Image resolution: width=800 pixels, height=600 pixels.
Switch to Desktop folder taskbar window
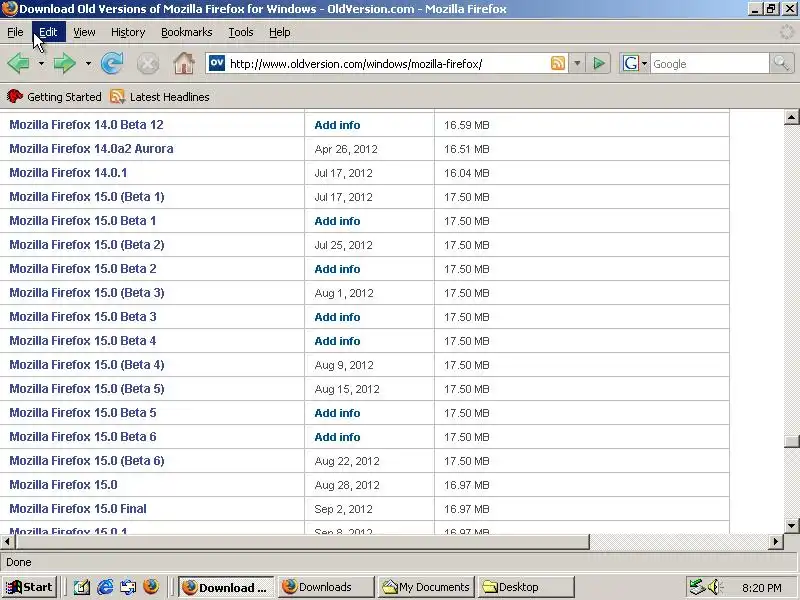click(527, 587)
